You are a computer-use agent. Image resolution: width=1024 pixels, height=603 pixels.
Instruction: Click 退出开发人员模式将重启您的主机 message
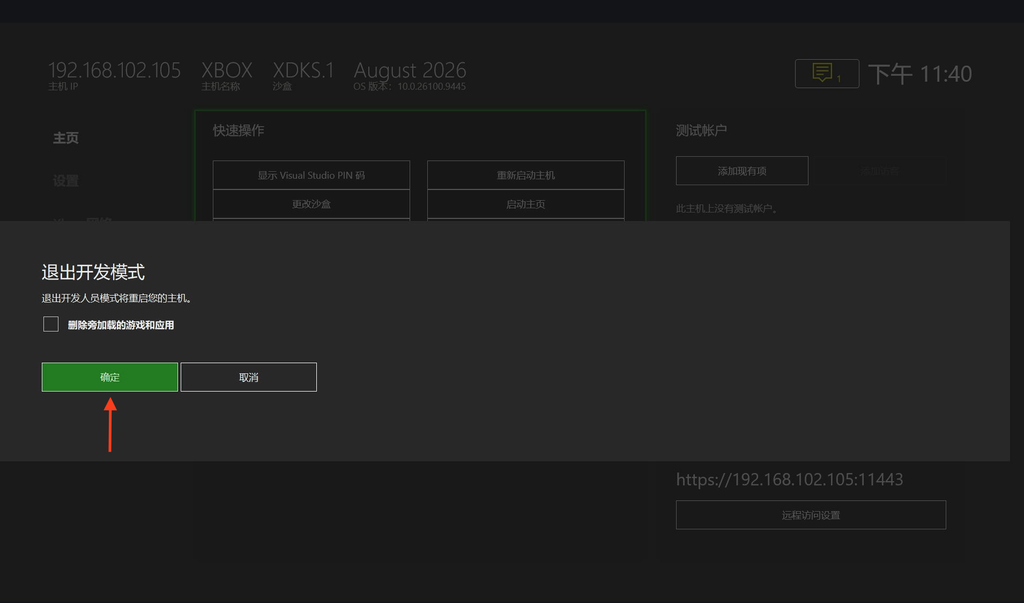[x=117, y=298]
